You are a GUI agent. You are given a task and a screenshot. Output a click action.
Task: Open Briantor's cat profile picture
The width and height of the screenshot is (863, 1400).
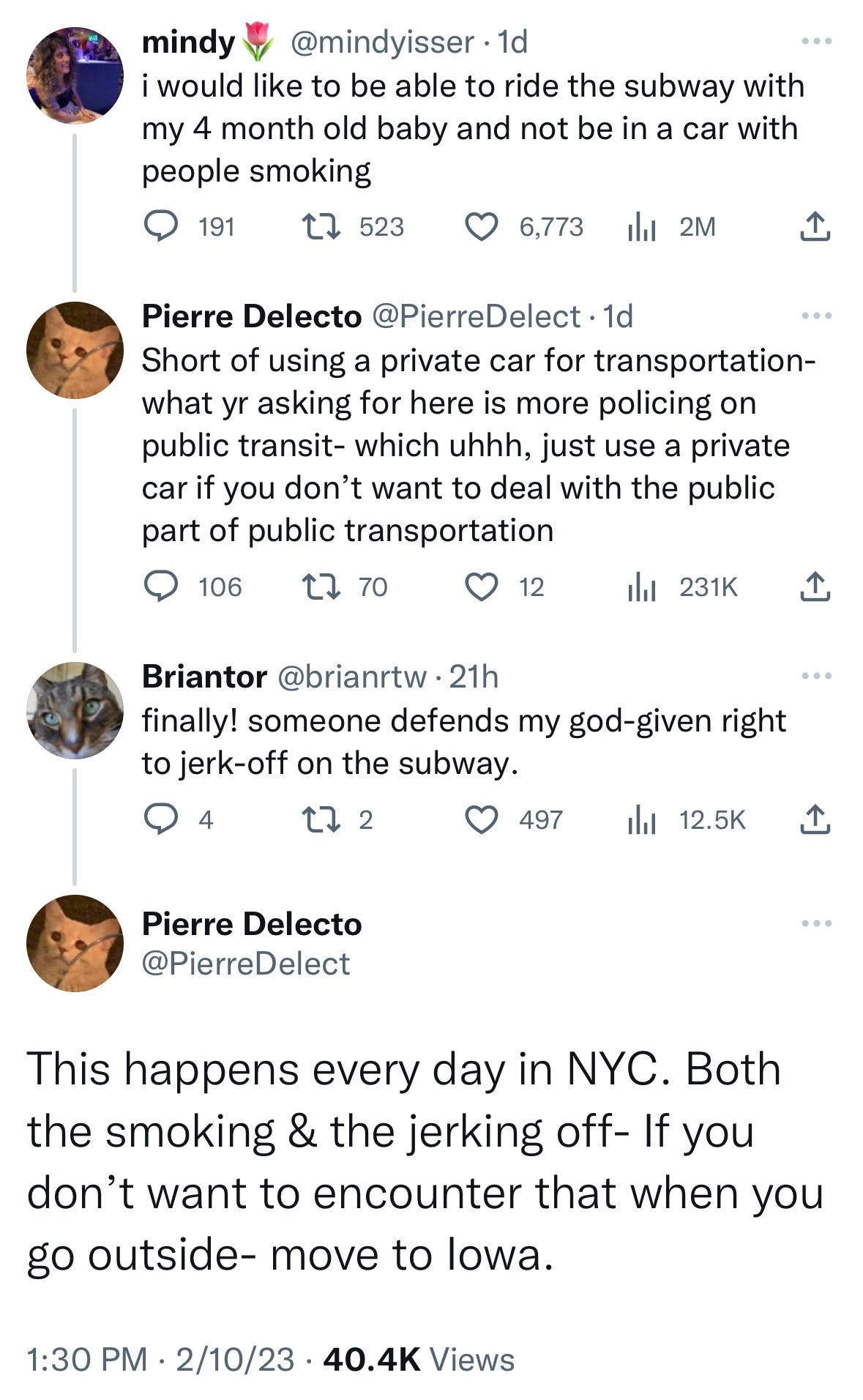(x=75, y=710)
